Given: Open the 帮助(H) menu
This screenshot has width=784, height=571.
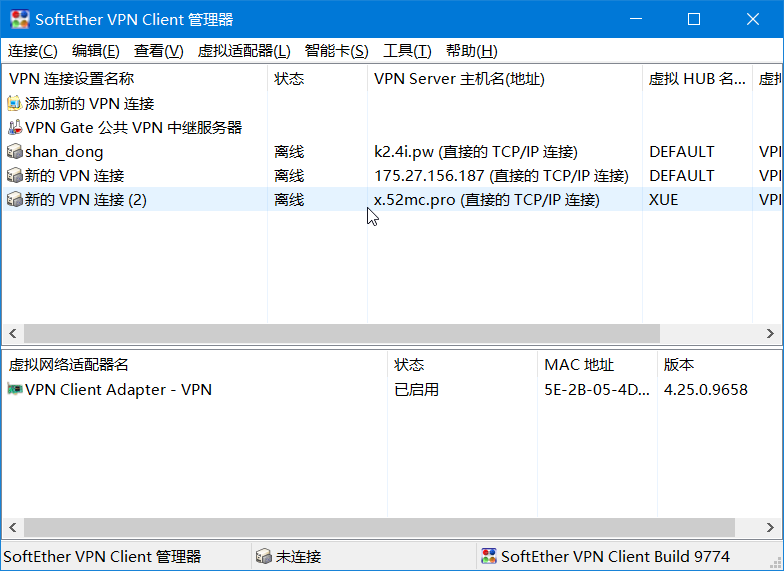Looking at the screenshot, I should [x=472, y=50].
